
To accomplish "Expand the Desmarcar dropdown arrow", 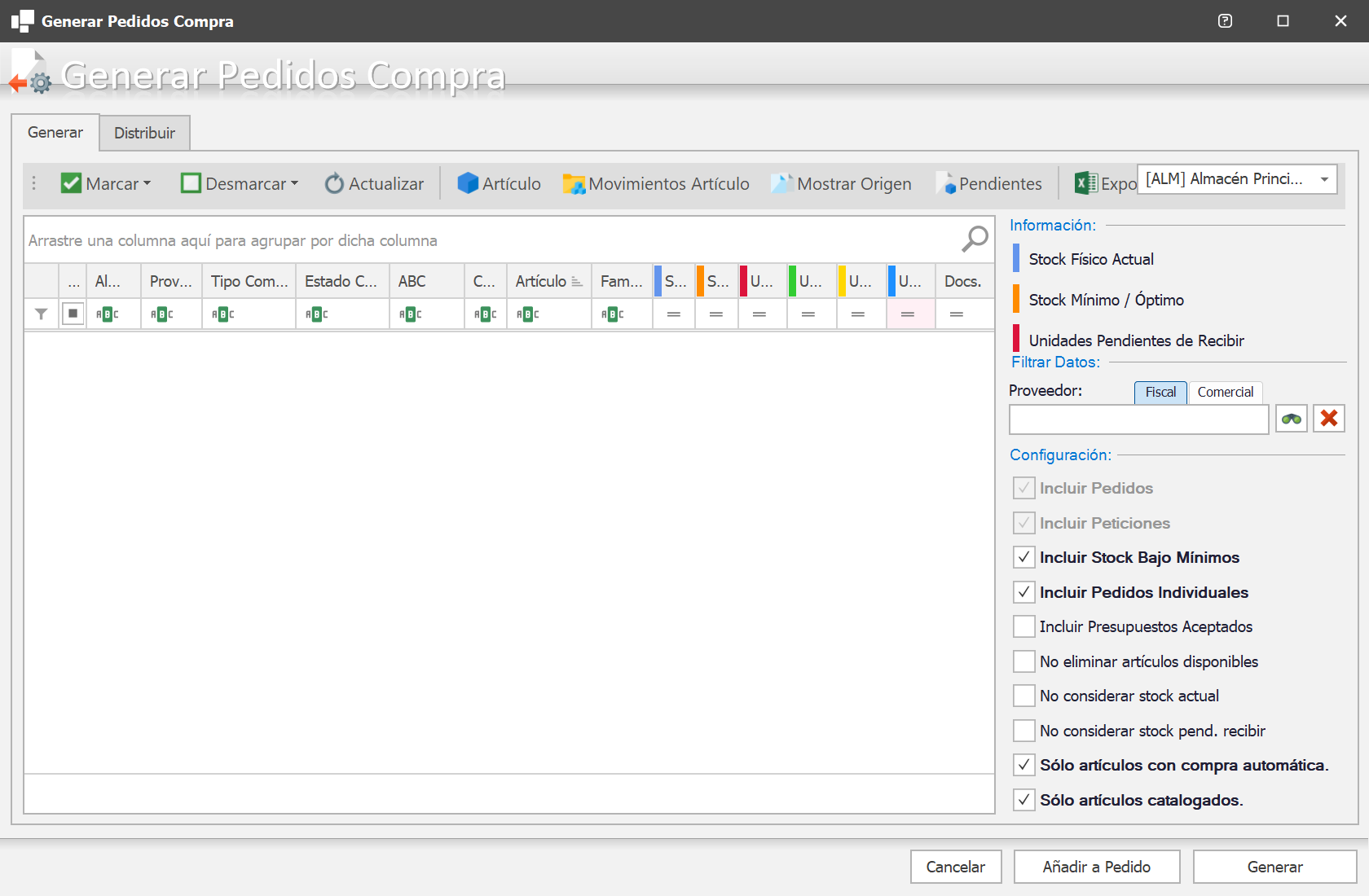I will 294,183.
